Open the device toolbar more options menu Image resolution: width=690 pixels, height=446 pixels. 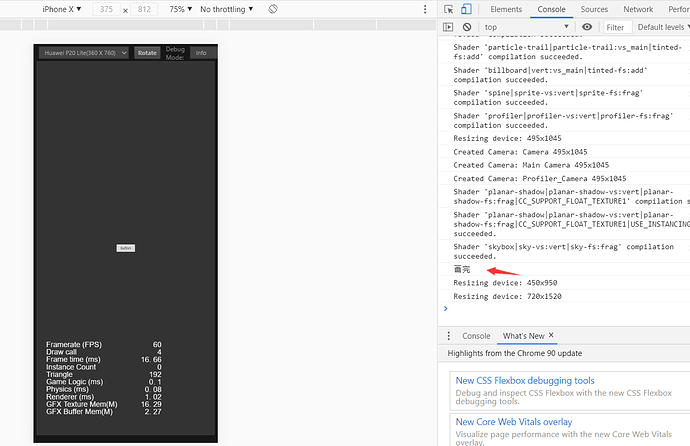tap(425, 9)
